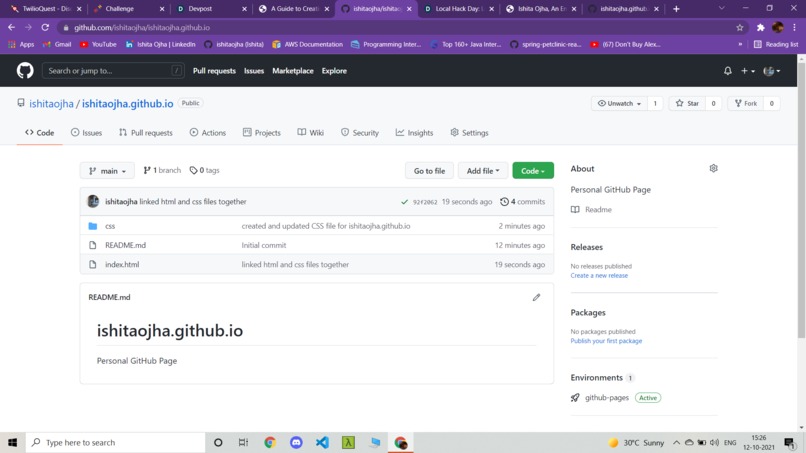The width and height of the screenshot is (806, 453).
Task: Open the repository Settings tab
Action: (469, 133)
